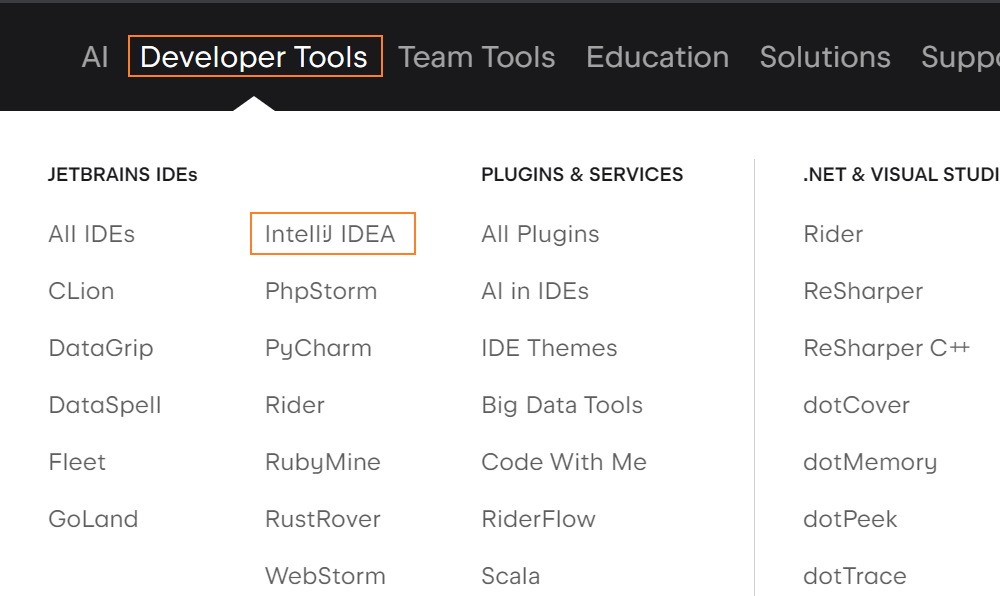
Task: Open the Rider page under .NET
Action: [833, 234]
